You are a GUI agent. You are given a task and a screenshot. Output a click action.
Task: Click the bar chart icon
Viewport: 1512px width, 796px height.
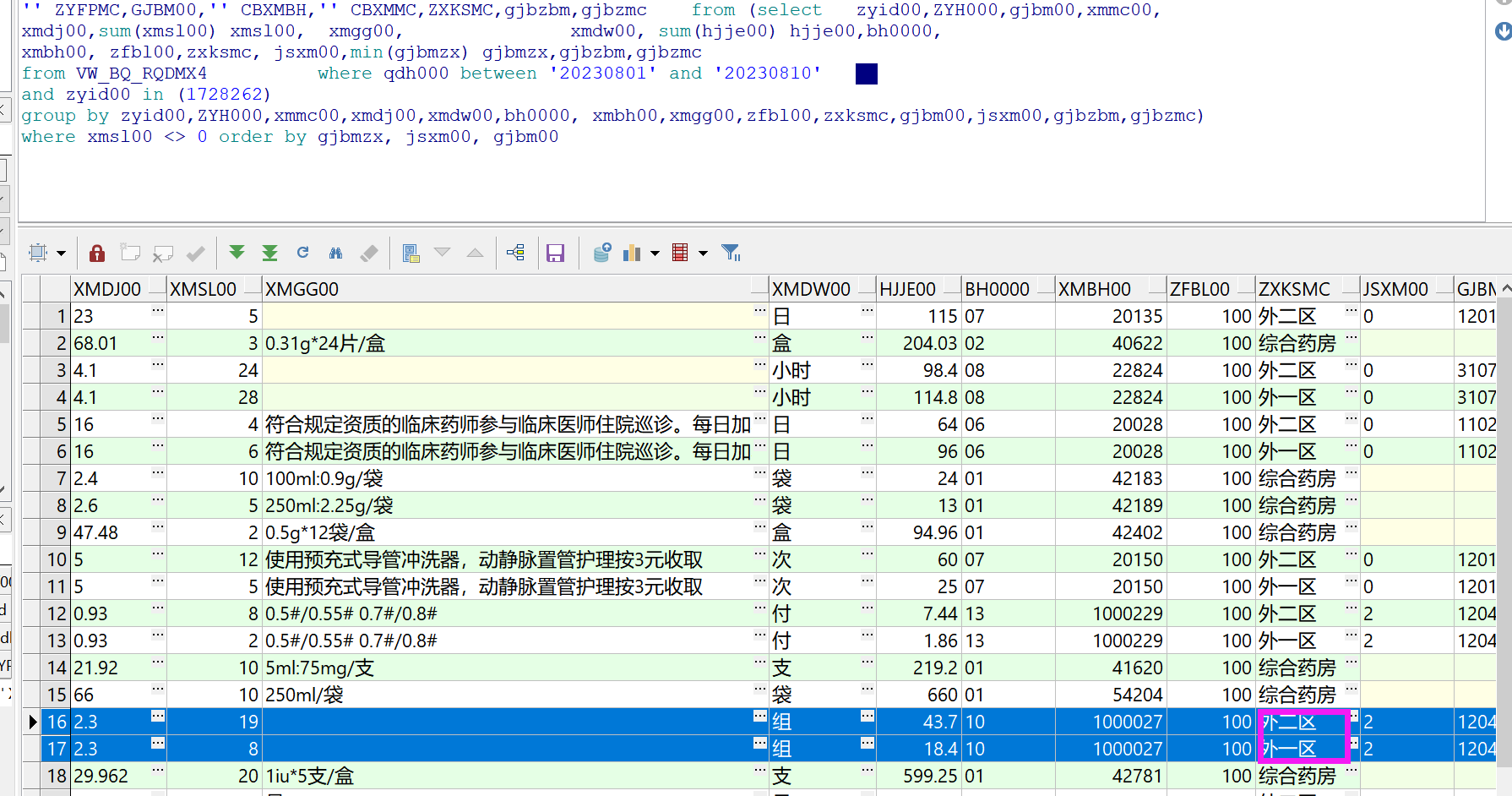tap(632, 253)
